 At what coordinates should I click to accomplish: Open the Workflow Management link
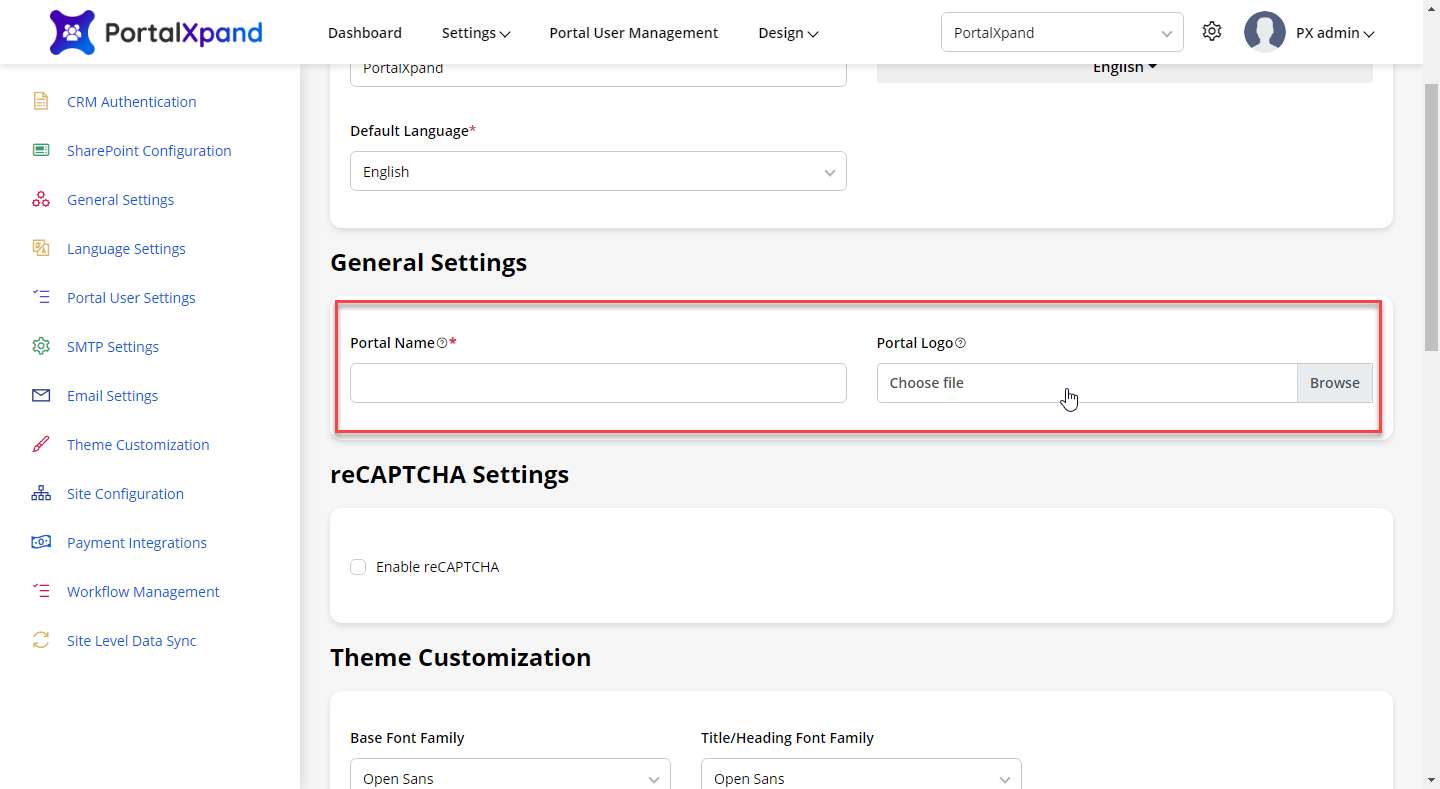coord(143,592)
